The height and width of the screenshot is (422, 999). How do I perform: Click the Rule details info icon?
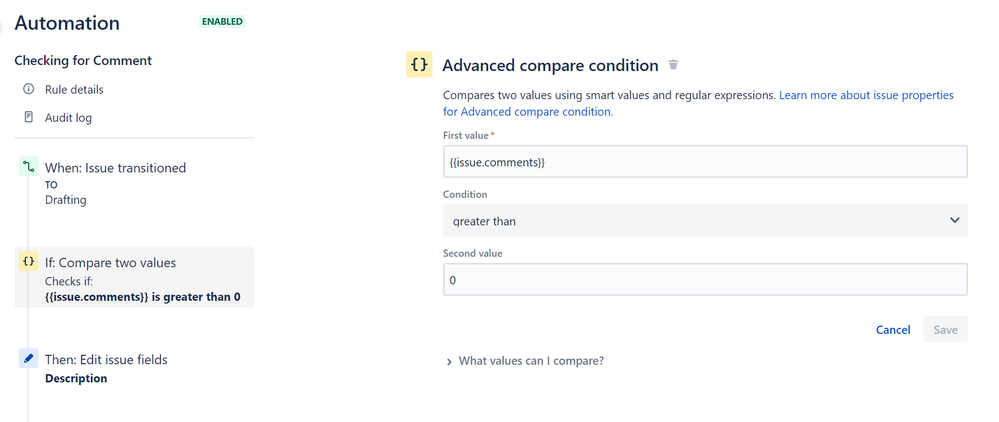[x=28, y=90]
